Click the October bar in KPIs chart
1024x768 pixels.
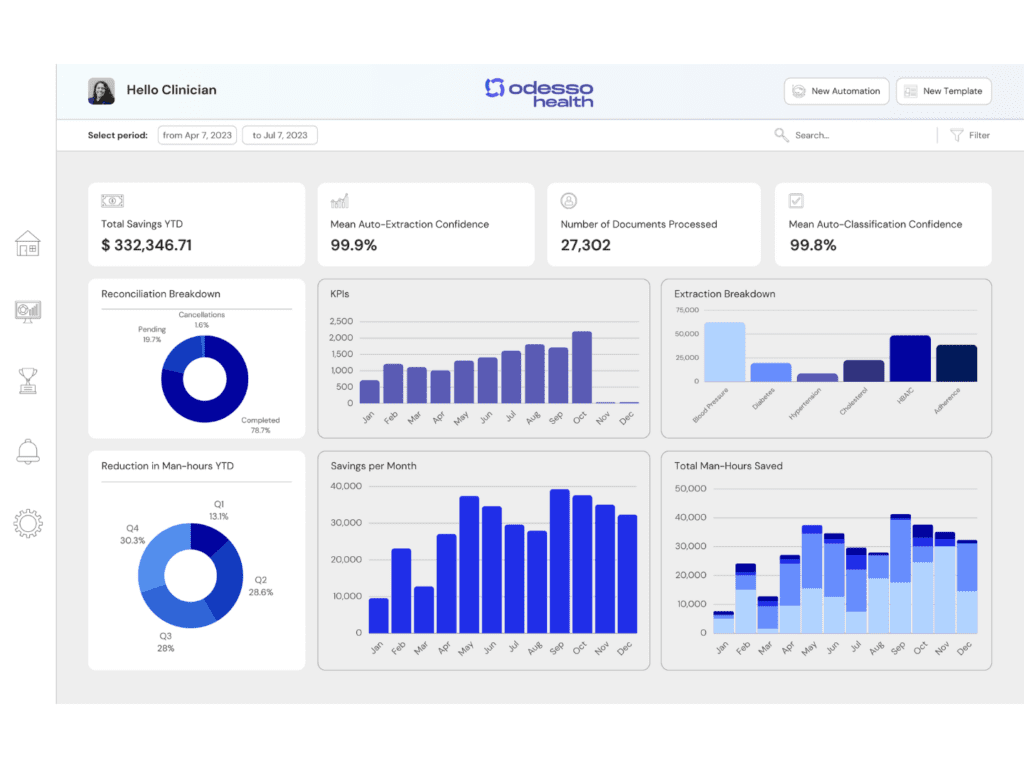[x=581, y=367]
